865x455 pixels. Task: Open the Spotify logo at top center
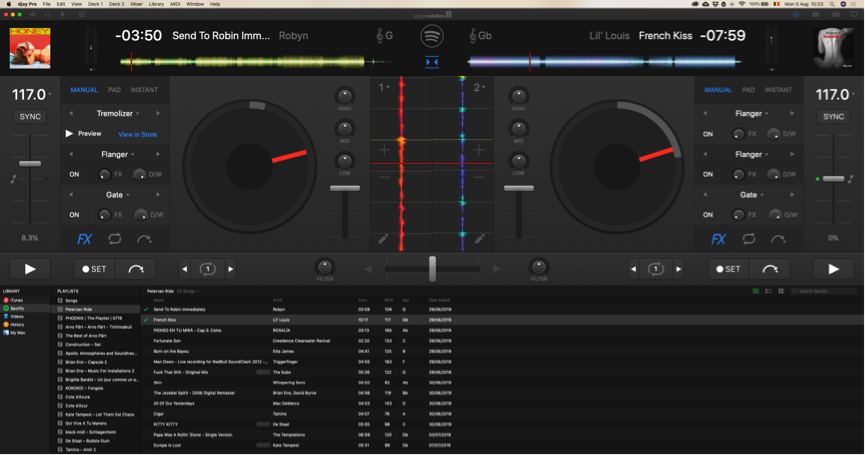point(432,36)
